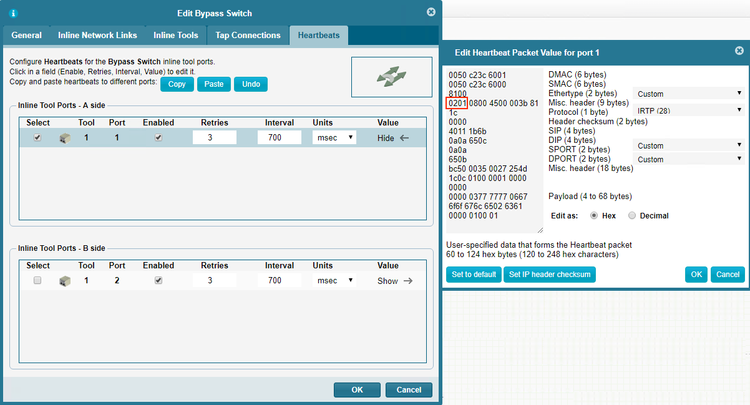Click the B side tool 1 device icon

pyautogui.click(x=65, y=281)
